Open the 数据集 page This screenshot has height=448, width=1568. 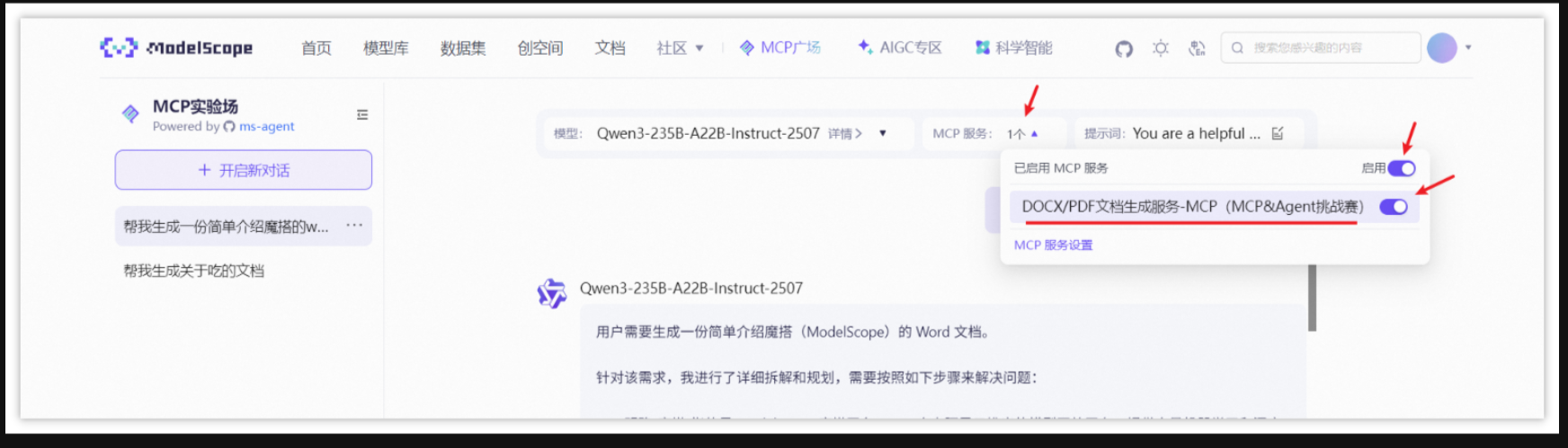463,48
